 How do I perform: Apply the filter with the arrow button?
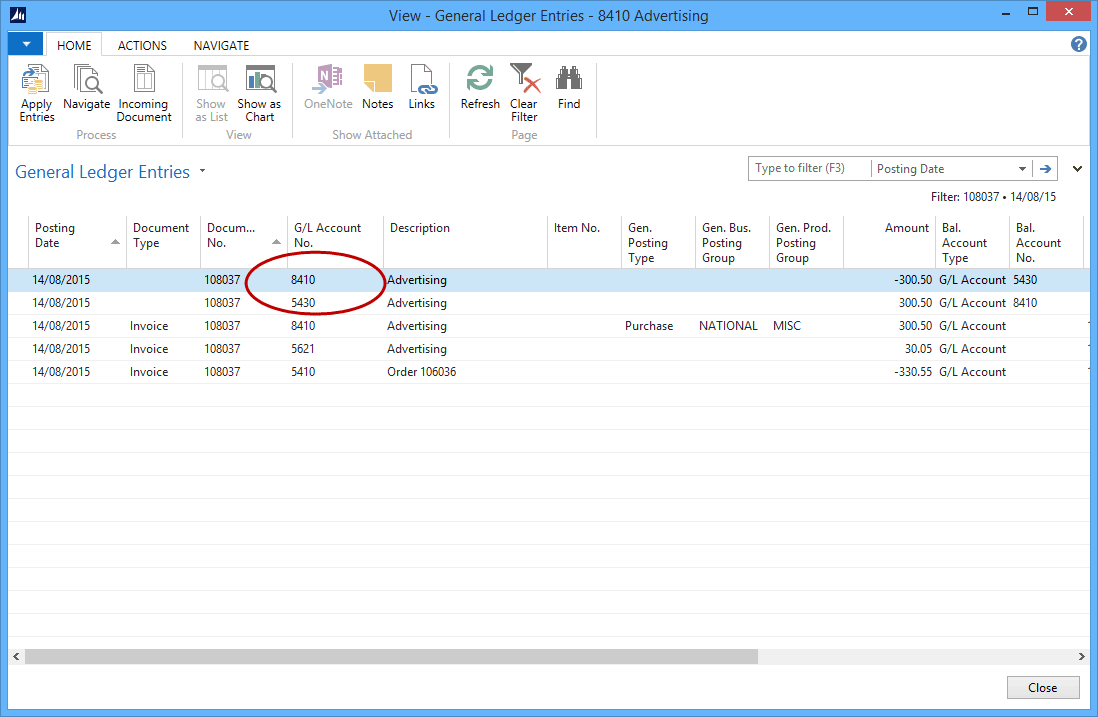(x=1045, y=169)
